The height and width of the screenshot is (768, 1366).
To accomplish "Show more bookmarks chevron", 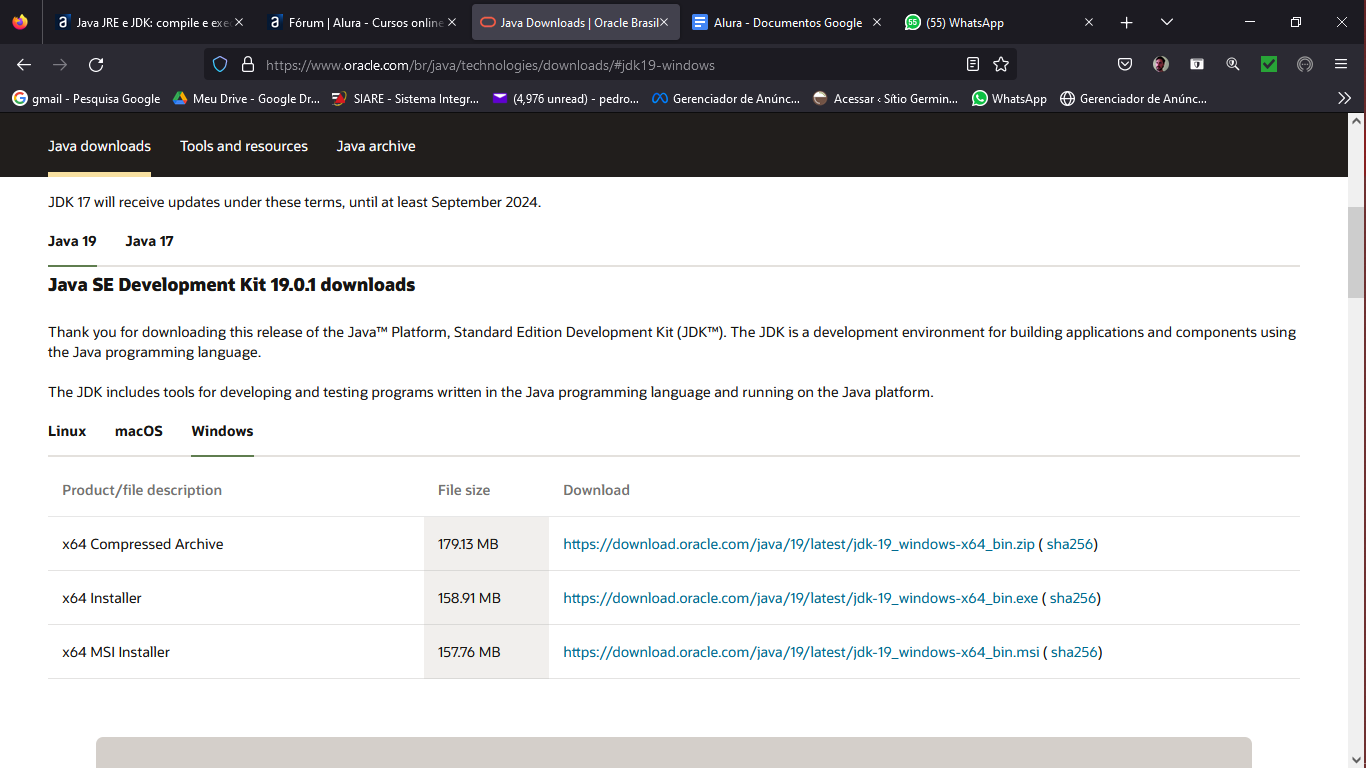I will (x=1344, y=99).
